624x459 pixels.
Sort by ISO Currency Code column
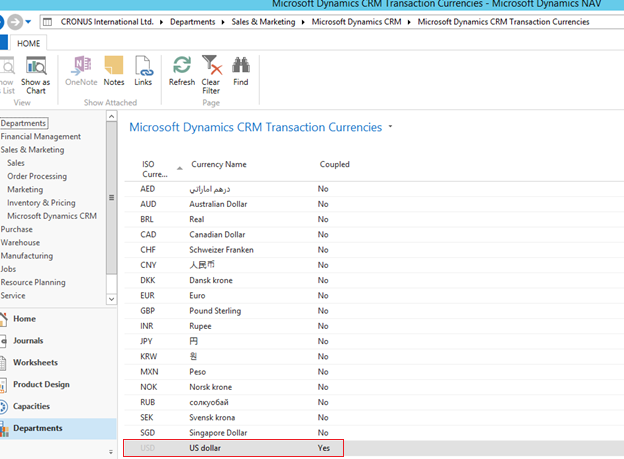(x=155, y=169)
